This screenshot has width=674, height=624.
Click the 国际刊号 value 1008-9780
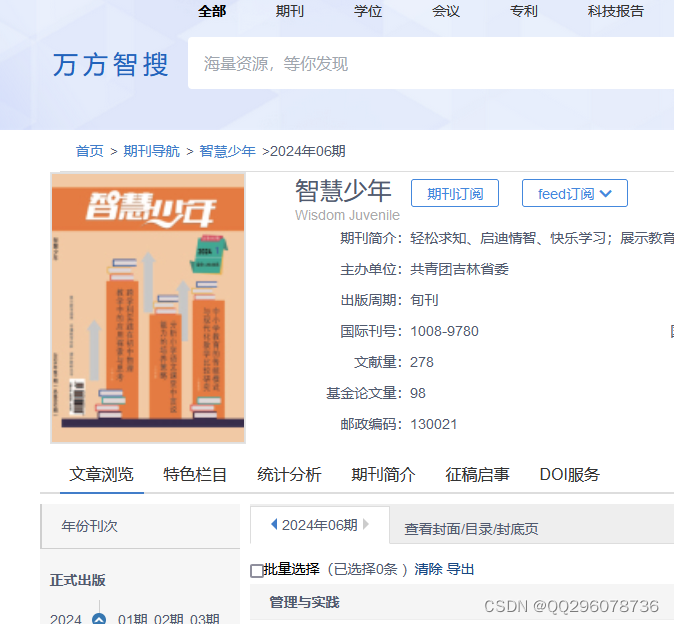point(444,331)
